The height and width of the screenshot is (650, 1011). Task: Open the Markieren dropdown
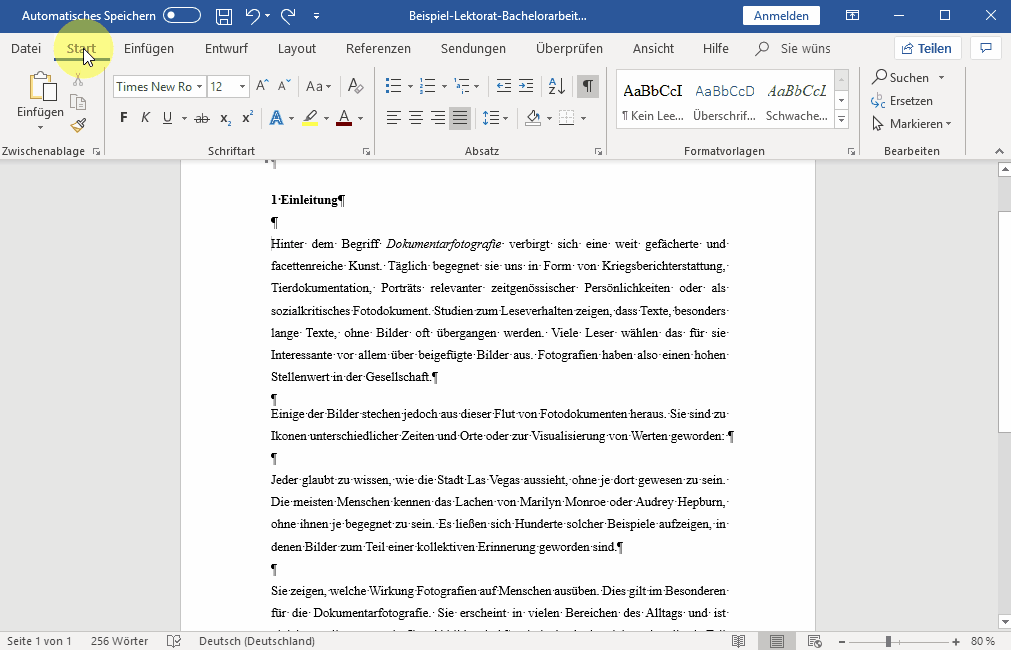(911, 123)
